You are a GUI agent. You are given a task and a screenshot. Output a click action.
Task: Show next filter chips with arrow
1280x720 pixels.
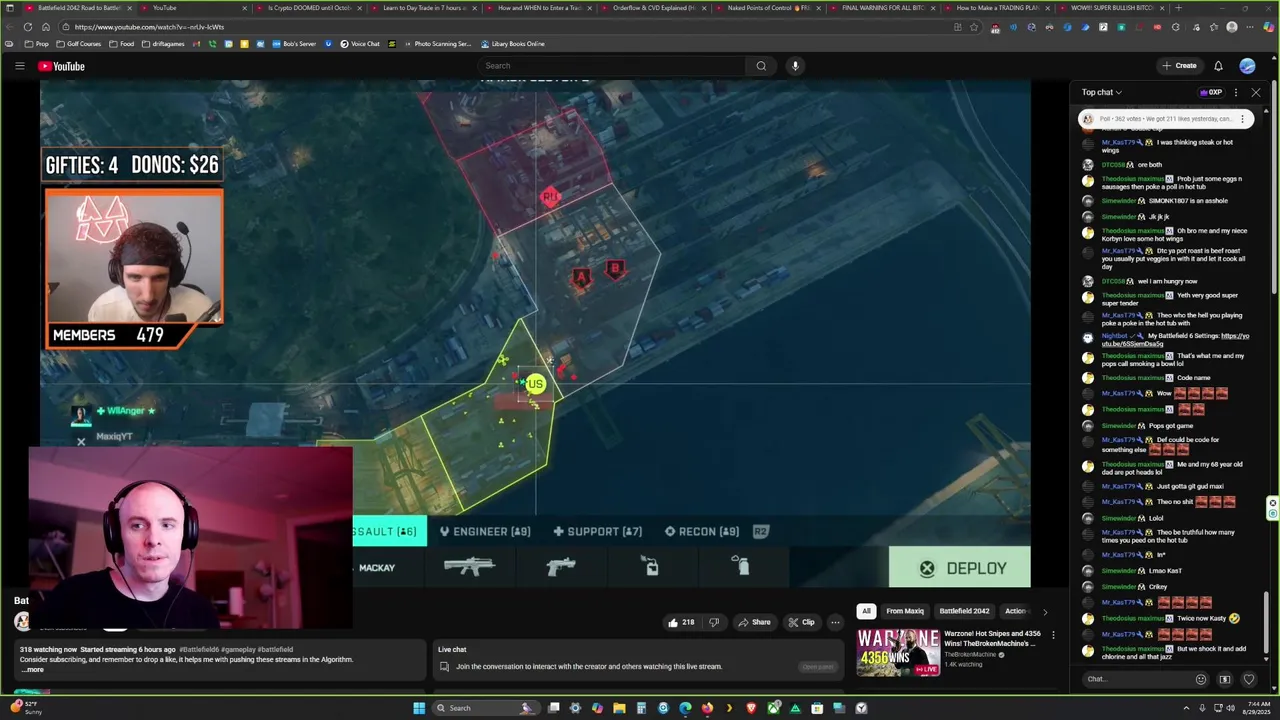[1045, 611]
